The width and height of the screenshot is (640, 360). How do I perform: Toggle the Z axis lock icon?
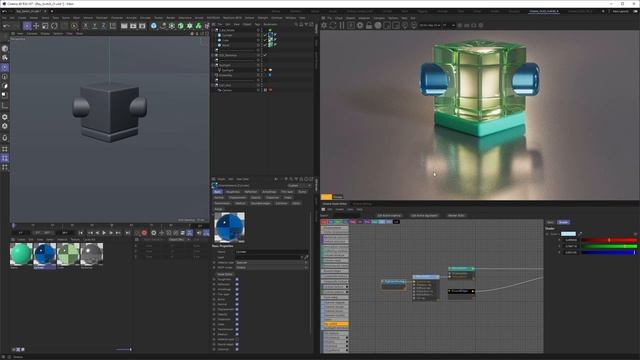pyautogui.click(x=103, y=26)
